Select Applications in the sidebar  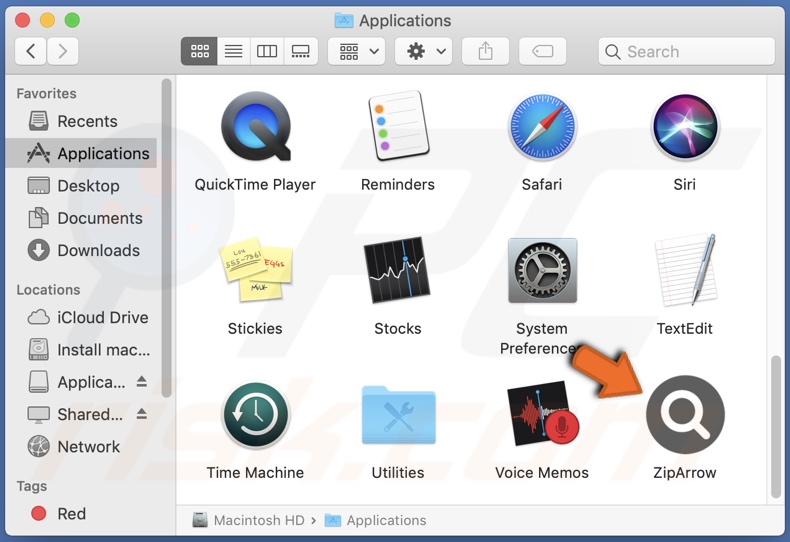[81, 153]
